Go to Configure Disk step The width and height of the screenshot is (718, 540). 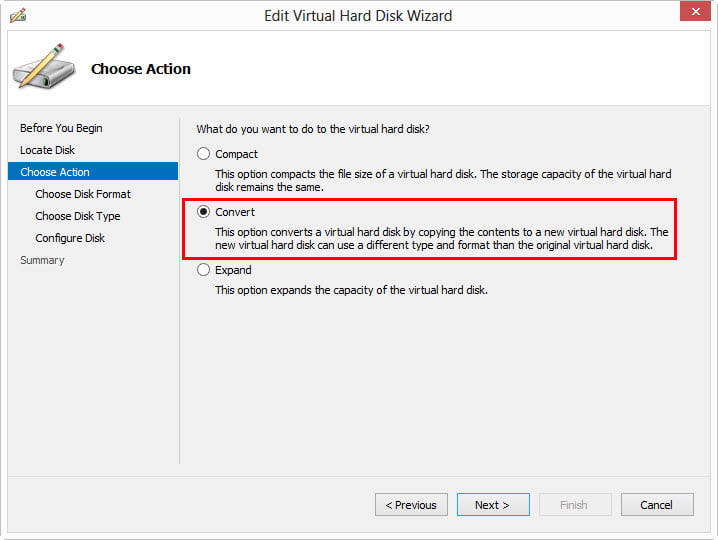point(70,238)
